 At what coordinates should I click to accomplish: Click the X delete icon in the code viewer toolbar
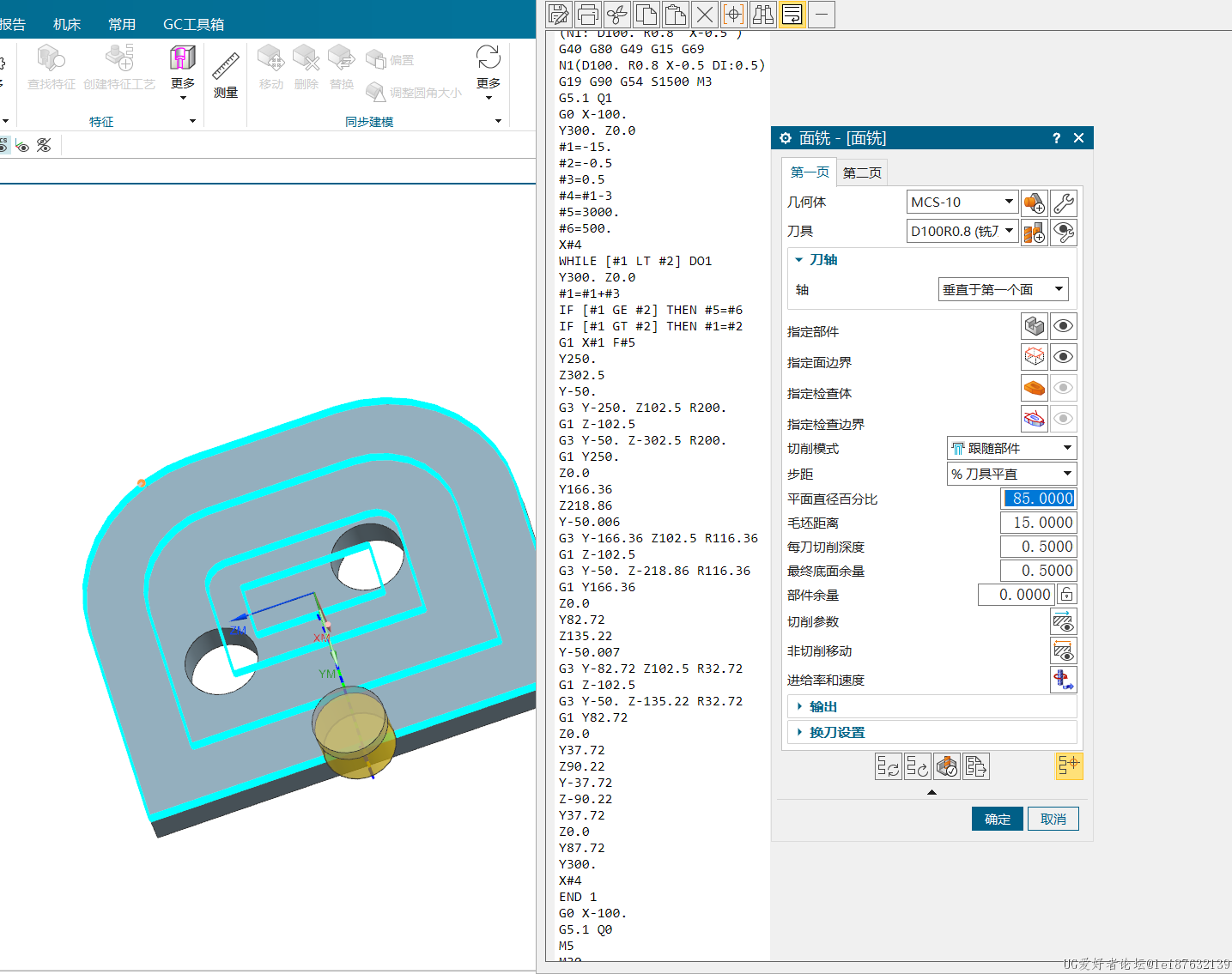[x=705, y=14]
